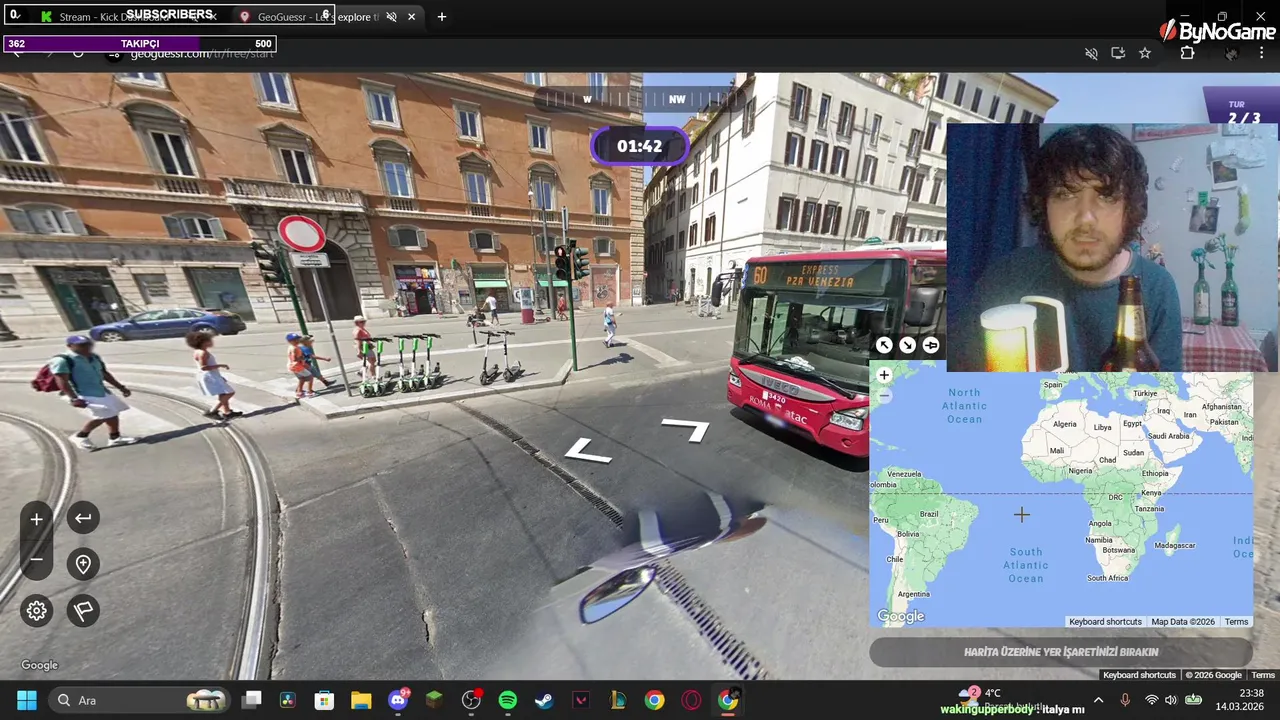
Task: Place guess marker on Brazil in map
Action: 929,514
